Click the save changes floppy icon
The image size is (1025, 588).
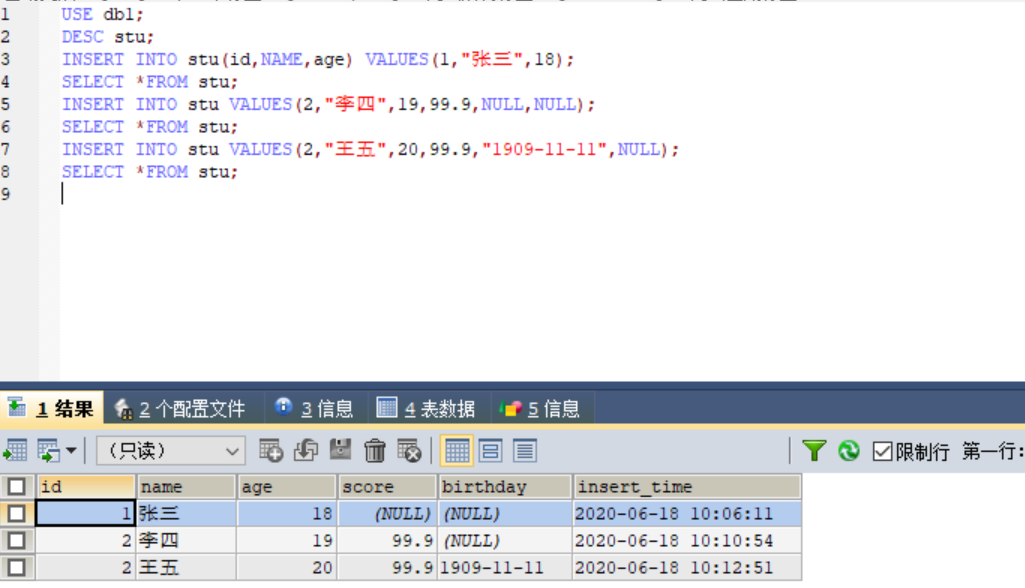[340, 450]
